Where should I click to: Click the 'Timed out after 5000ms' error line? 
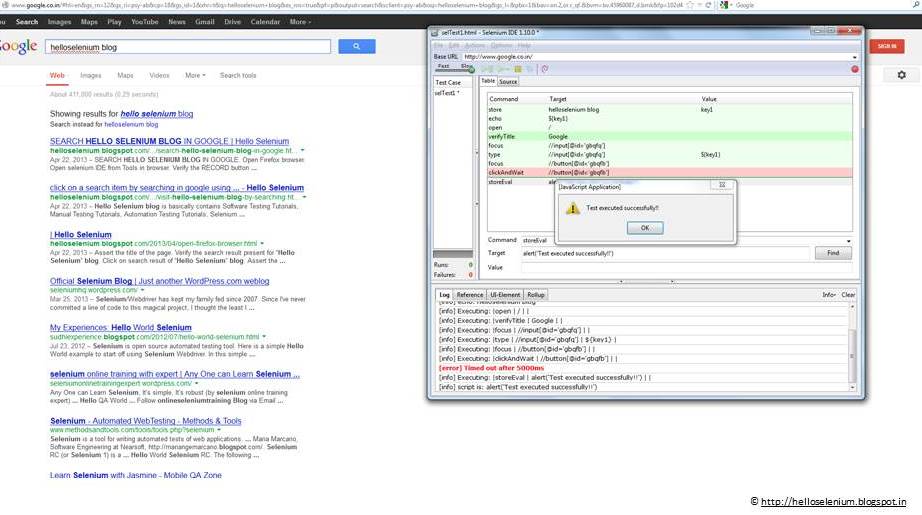coord(491,368)
